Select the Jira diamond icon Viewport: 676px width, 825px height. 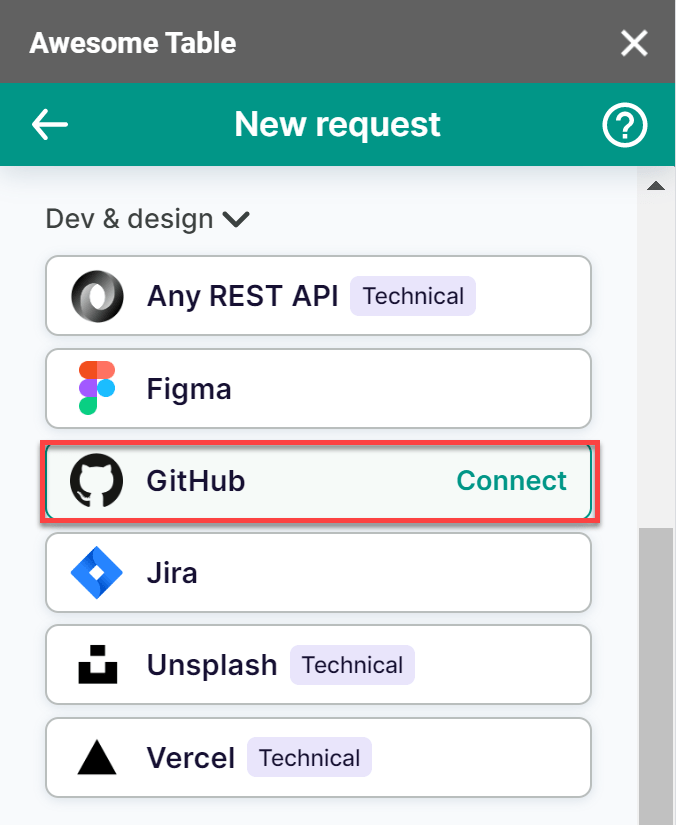click(95, 572)
